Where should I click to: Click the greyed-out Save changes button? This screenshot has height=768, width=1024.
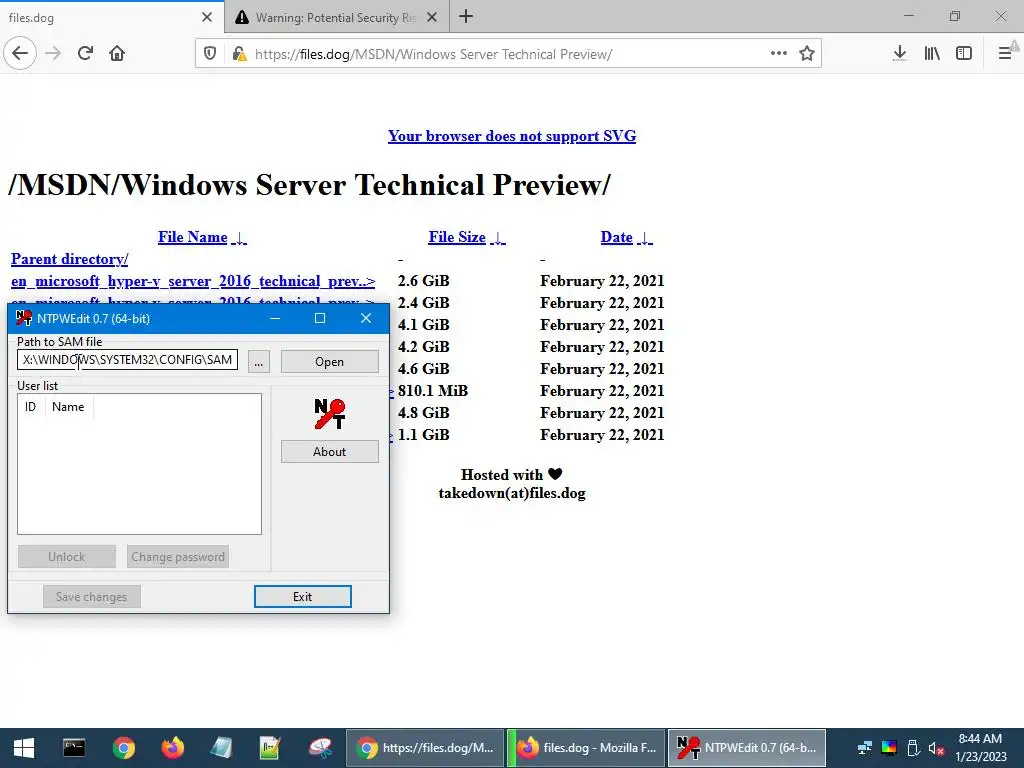point(91,596)
